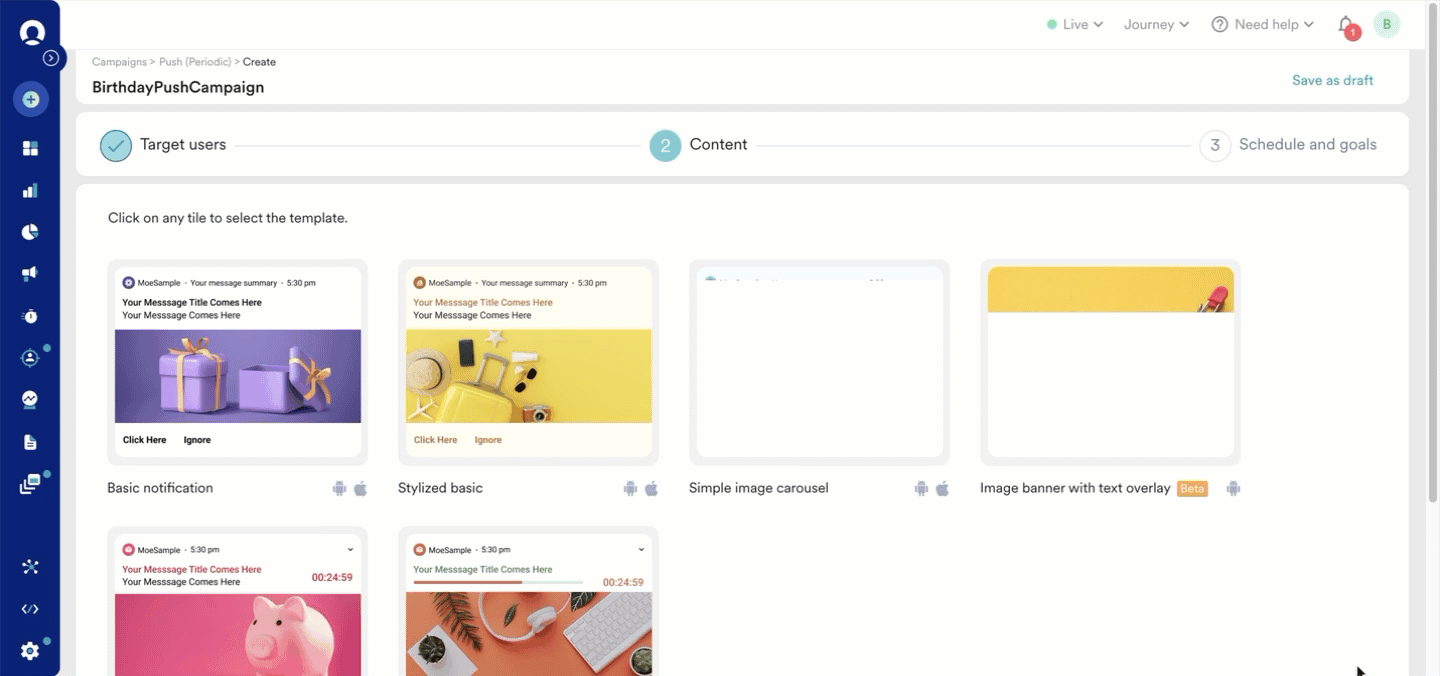
Task: Open the Dashboard grid icon in sidebar
Action: pos(30,148)
